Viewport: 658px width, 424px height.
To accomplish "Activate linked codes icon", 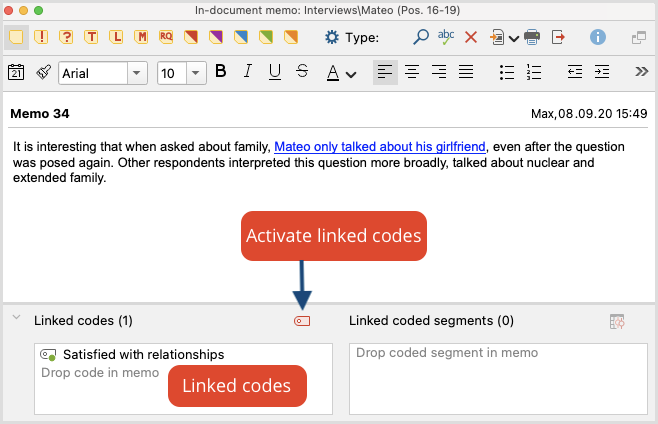I will 302,321.
